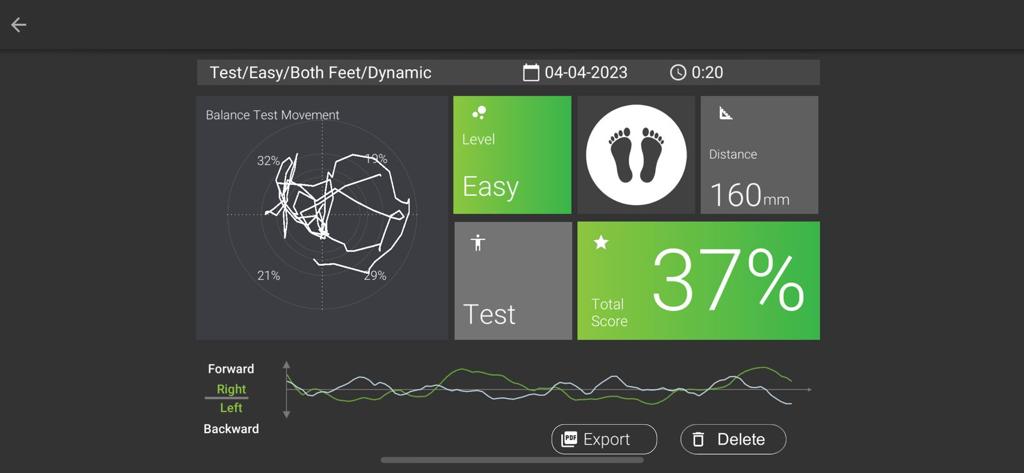Click the calendar icon beside 04-04-2023
The image size is (1024, 473).
[531, 73]
